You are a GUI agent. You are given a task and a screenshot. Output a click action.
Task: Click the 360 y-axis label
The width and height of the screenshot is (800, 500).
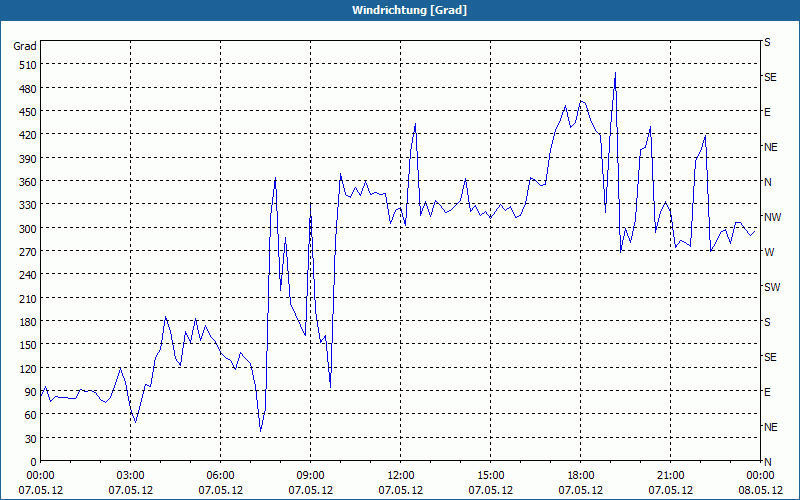[28, 182]
